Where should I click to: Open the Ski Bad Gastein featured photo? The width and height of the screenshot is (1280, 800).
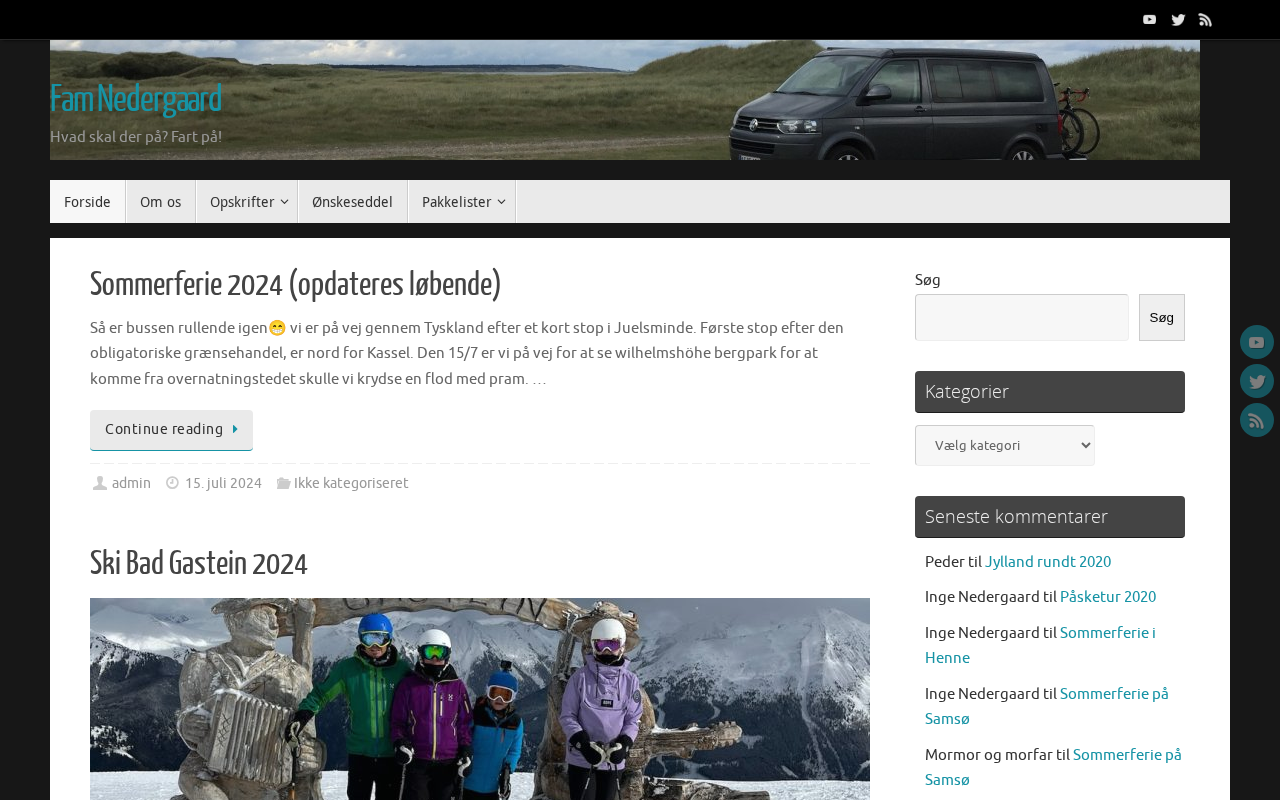point(480,699)
